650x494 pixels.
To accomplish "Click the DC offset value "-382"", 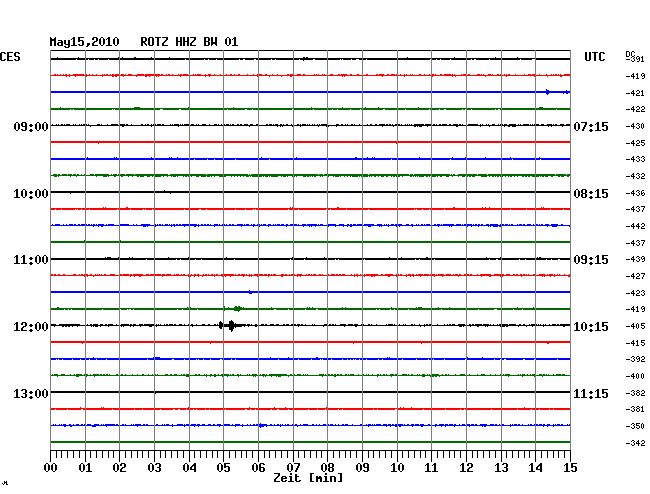I will (635, 393).
